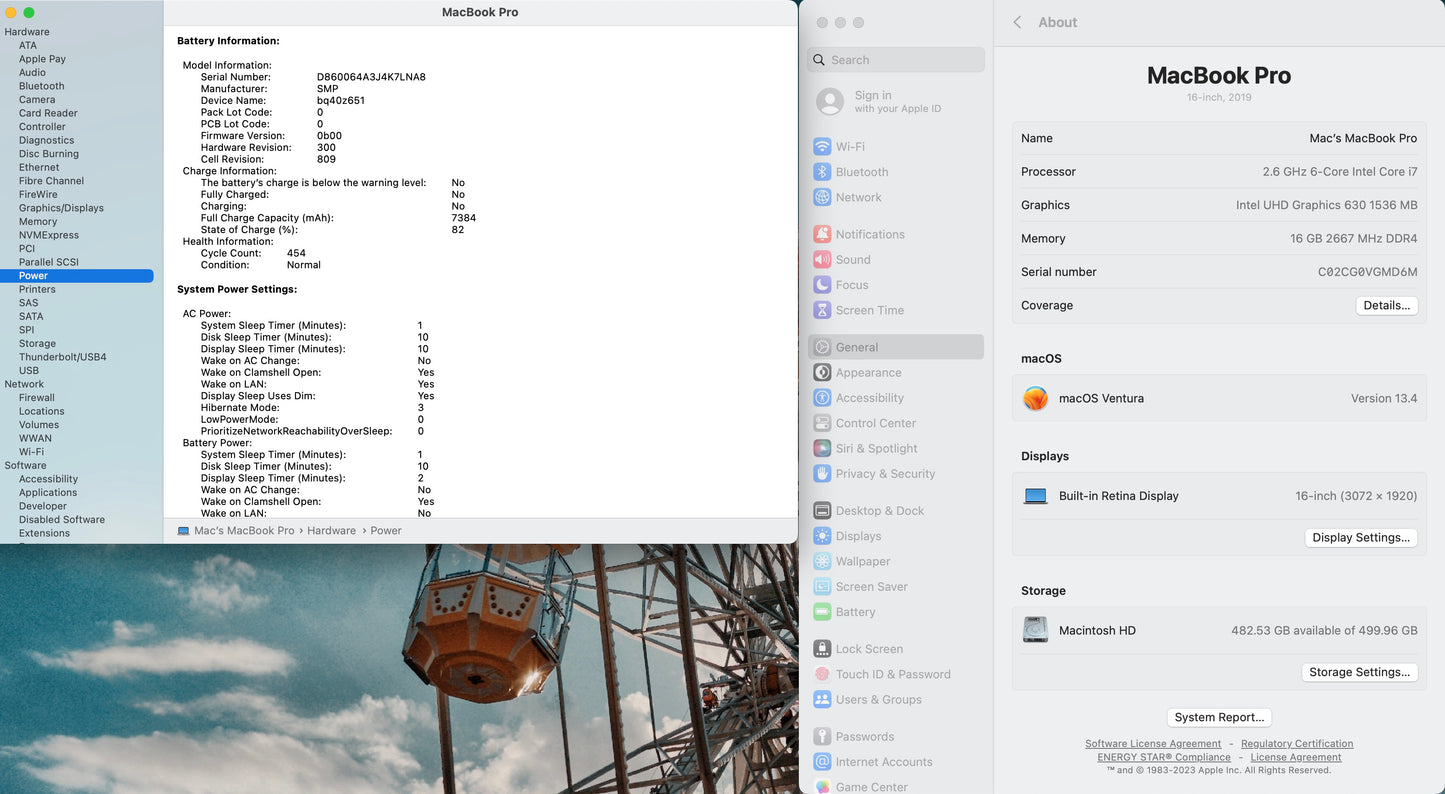The image size is (1445, 794).
Task: Open Siri & Spotlight icon
Action: coord(822,449)
